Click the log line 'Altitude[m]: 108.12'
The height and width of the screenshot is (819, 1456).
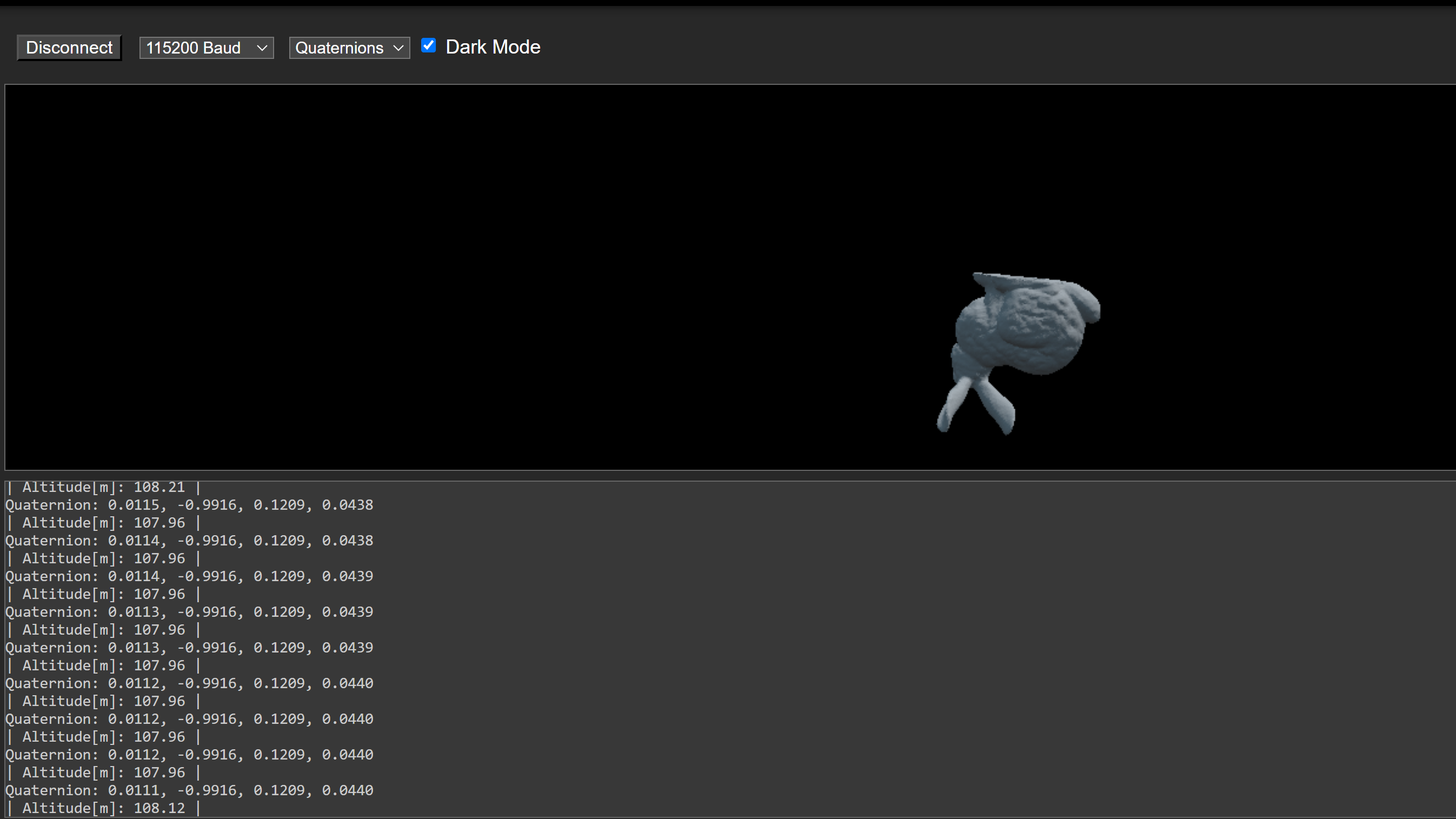click(103, 808)
